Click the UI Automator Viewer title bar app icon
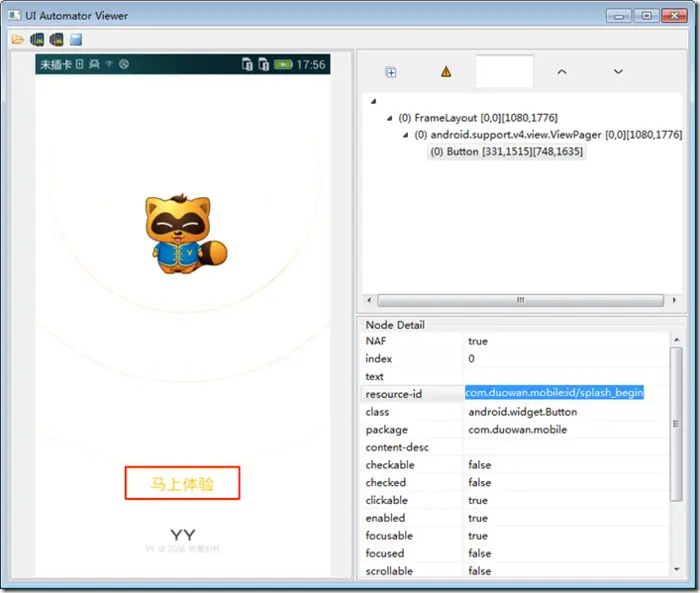The height and width of the screenshot is (593, 700). (14, 15)
